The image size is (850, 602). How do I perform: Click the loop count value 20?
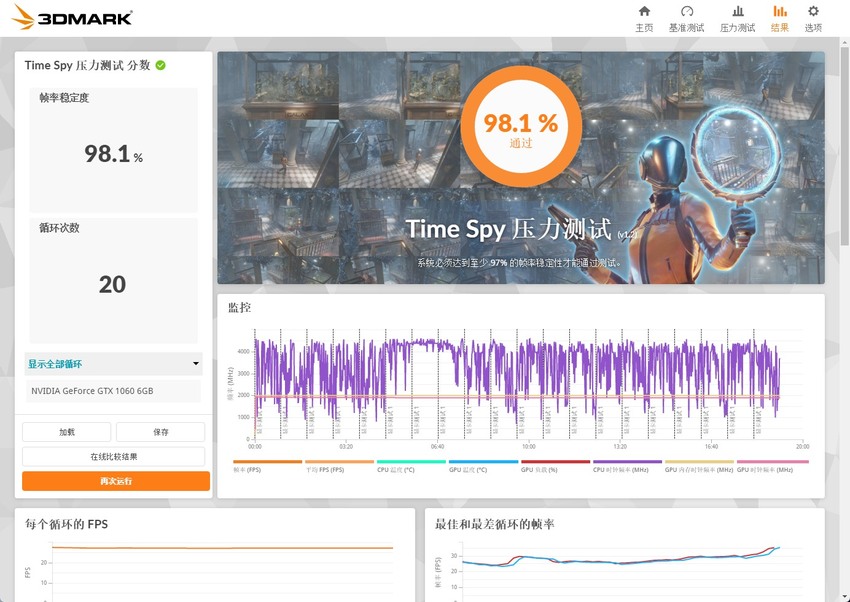112,284
